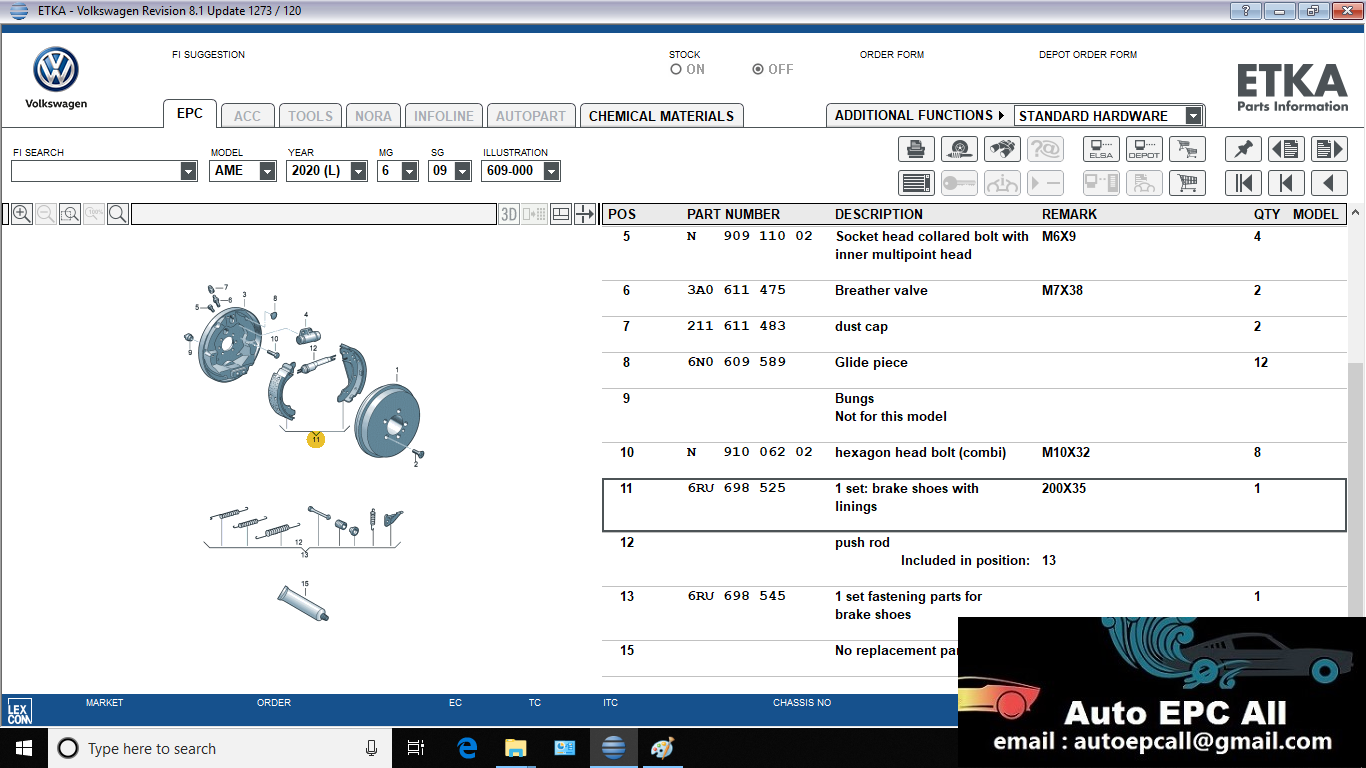Click the single-bar previous arrow icon

click(1286, 183)
